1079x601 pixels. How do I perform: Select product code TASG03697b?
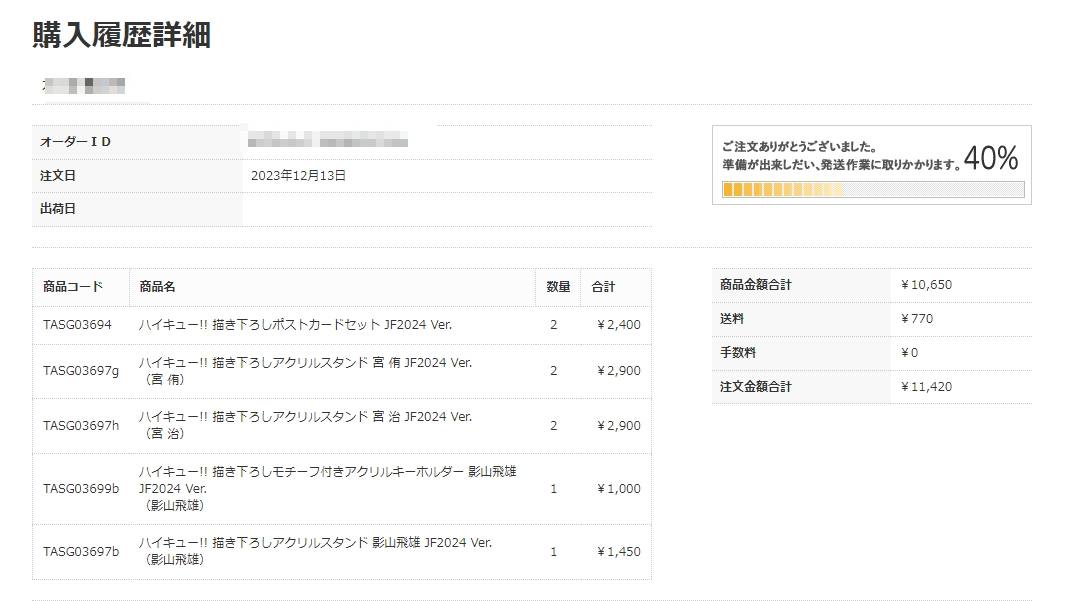click(x=81, y=551)
